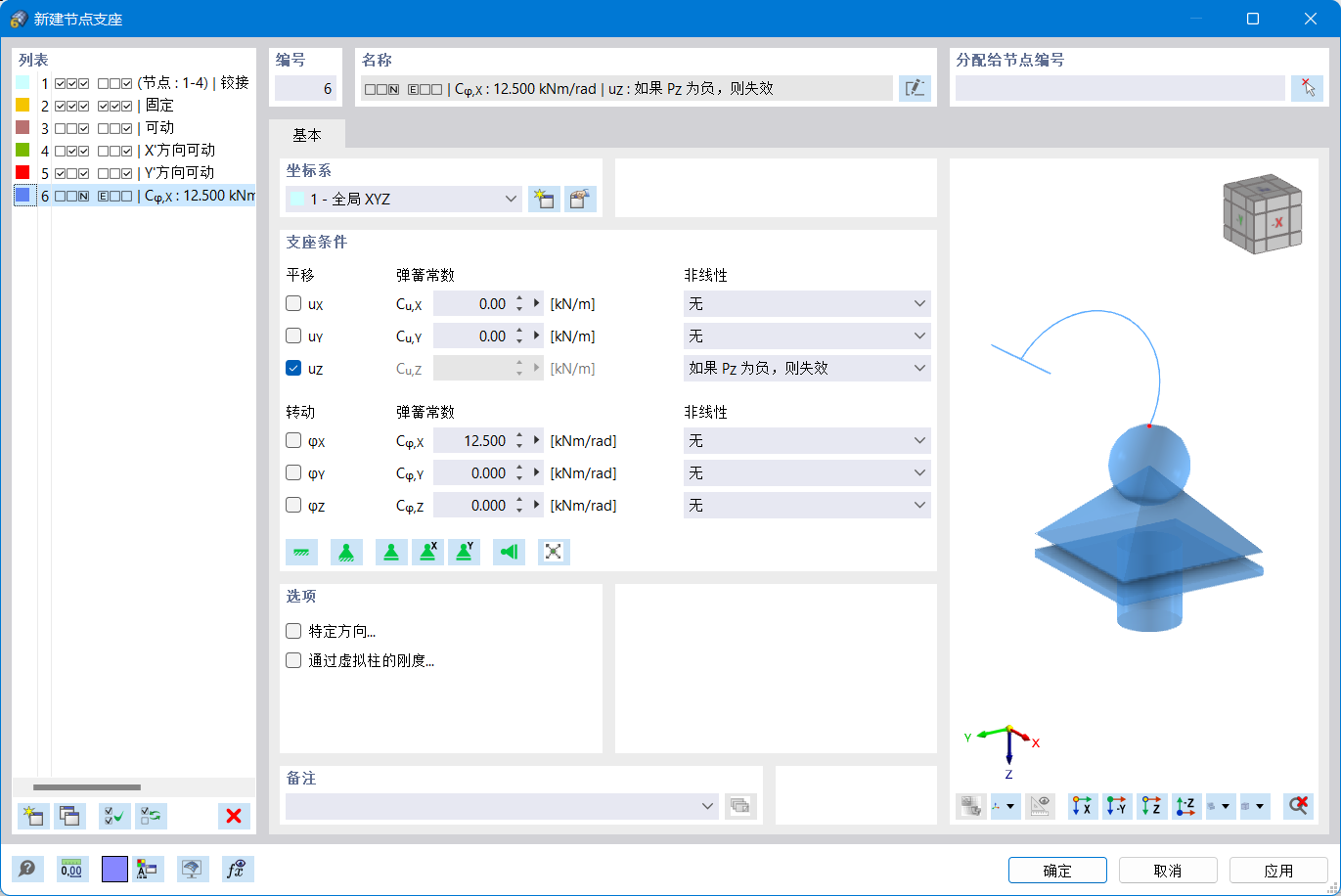Screen dimensions: 1341x896
Task: Click the measurement protractor icon under the preview
Action: click(1040, 805)
